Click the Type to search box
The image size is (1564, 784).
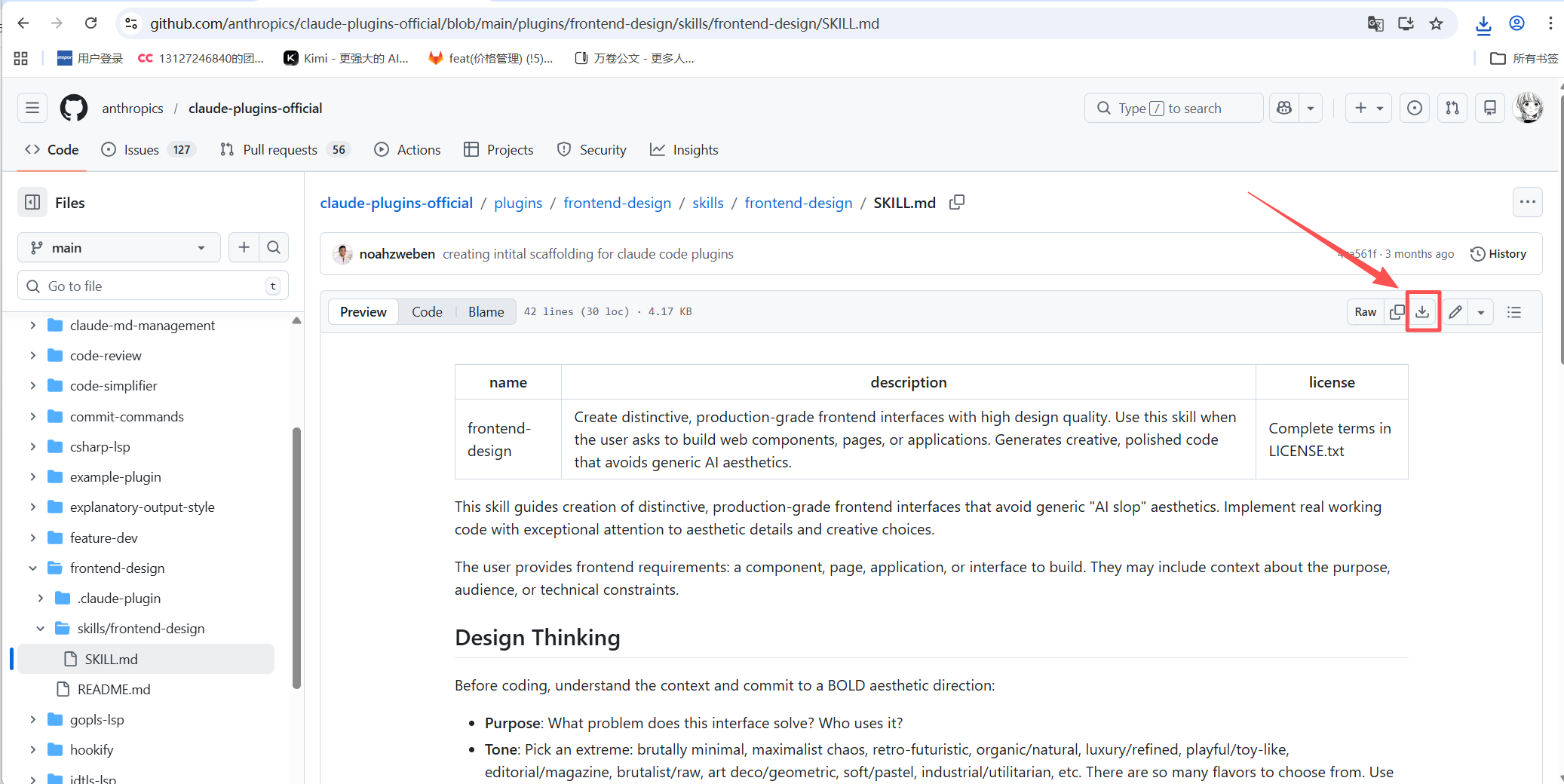click(x=1174, y=108)
